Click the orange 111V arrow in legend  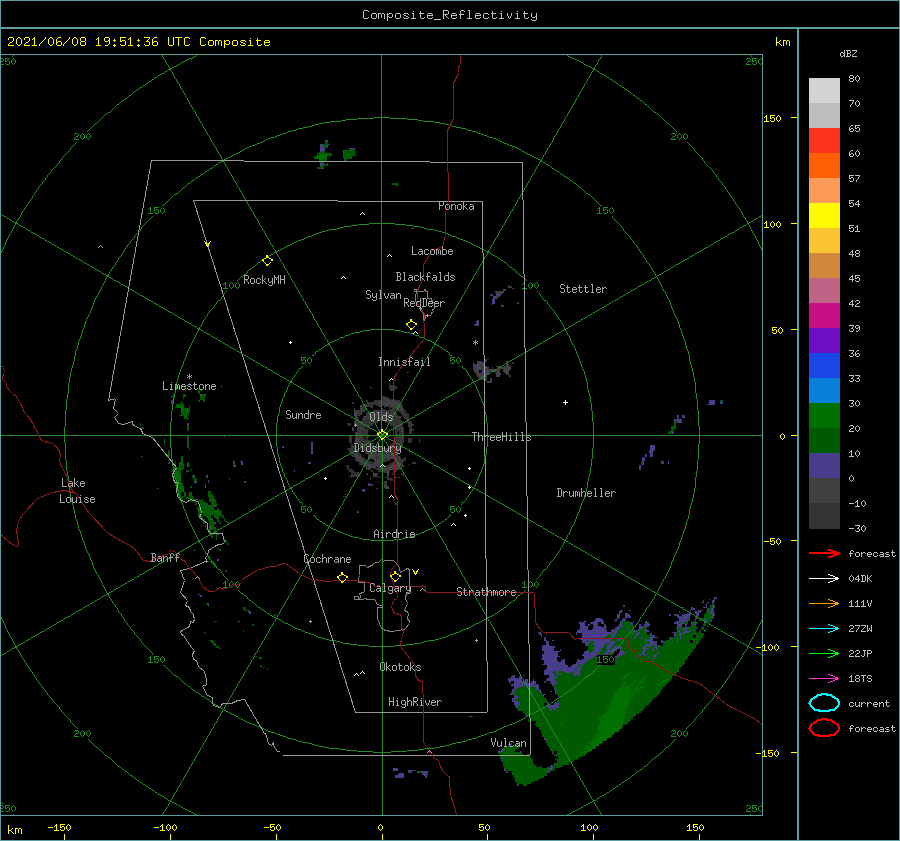[x=824, y=603]
